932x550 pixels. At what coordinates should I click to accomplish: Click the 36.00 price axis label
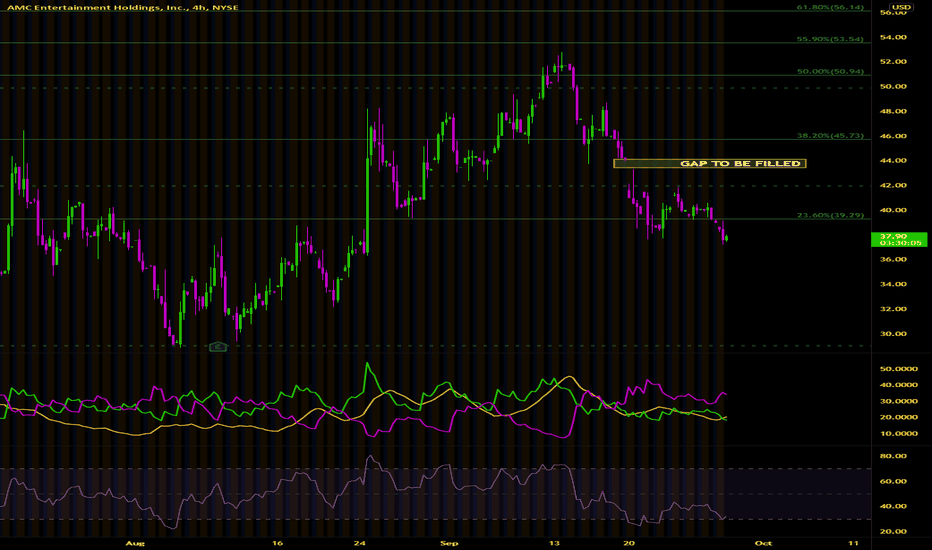tap(893, 259)
